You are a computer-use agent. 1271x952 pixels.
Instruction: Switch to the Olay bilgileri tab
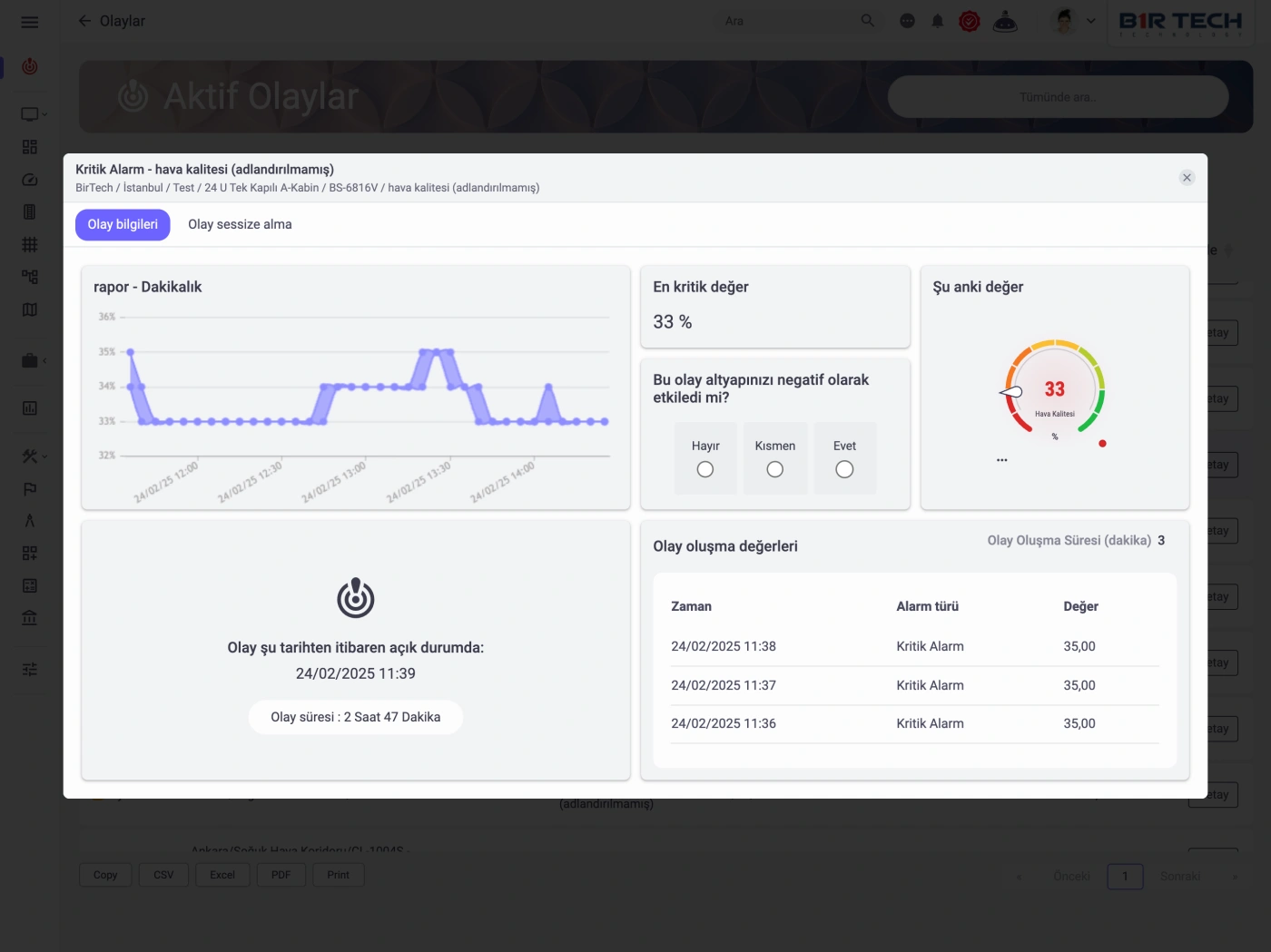[x=123, y=224]
